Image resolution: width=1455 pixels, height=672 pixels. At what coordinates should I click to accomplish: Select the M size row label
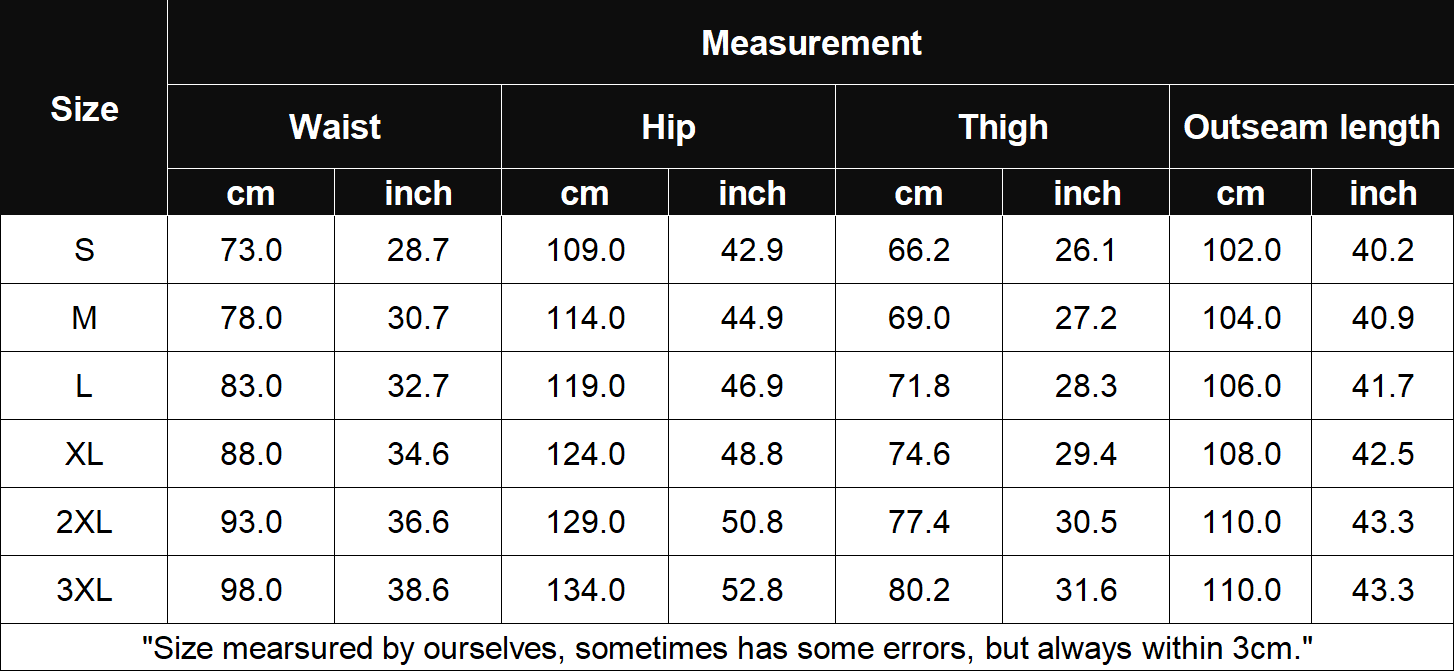tap(84, 318)
